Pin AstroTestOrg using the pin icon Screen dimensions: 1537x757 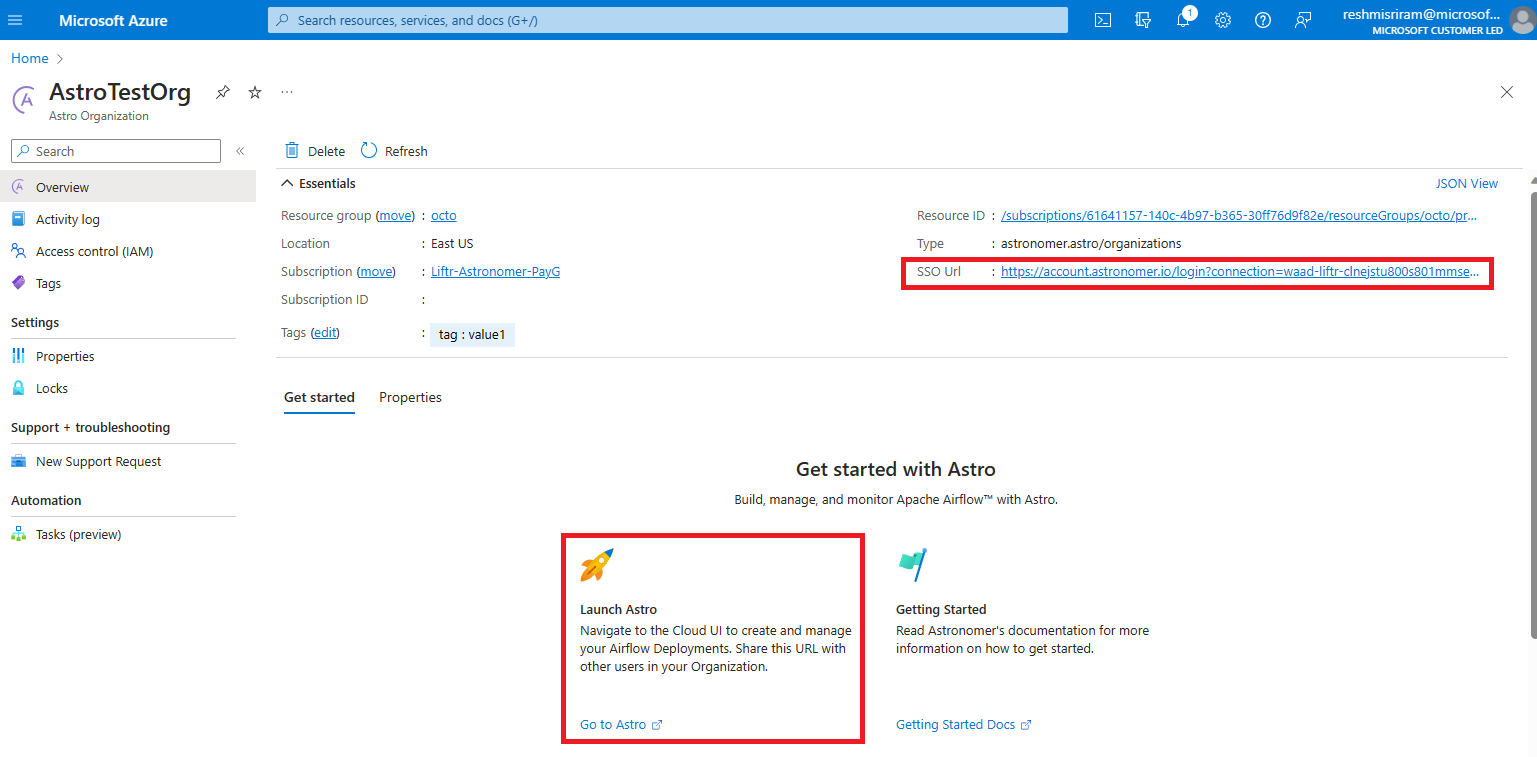(x=223, y=92)
